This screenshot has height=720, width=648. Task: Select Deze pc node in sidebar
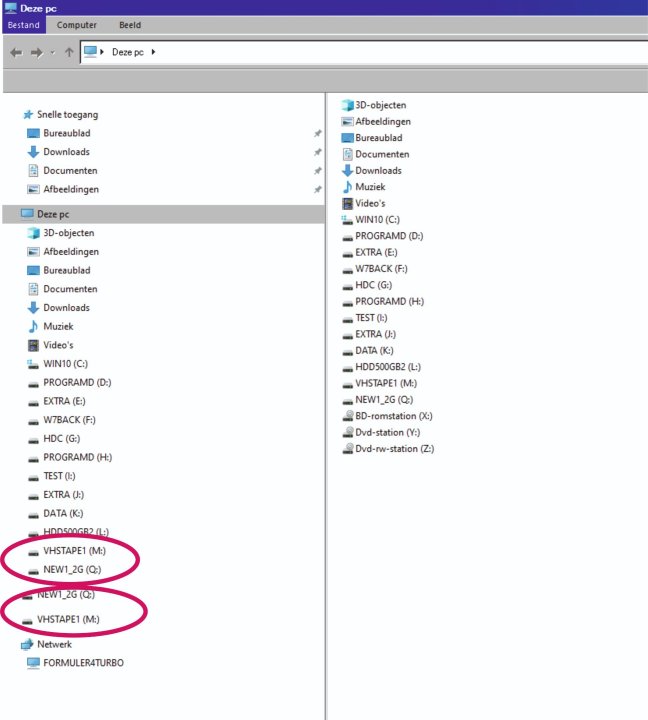point(163,214)
